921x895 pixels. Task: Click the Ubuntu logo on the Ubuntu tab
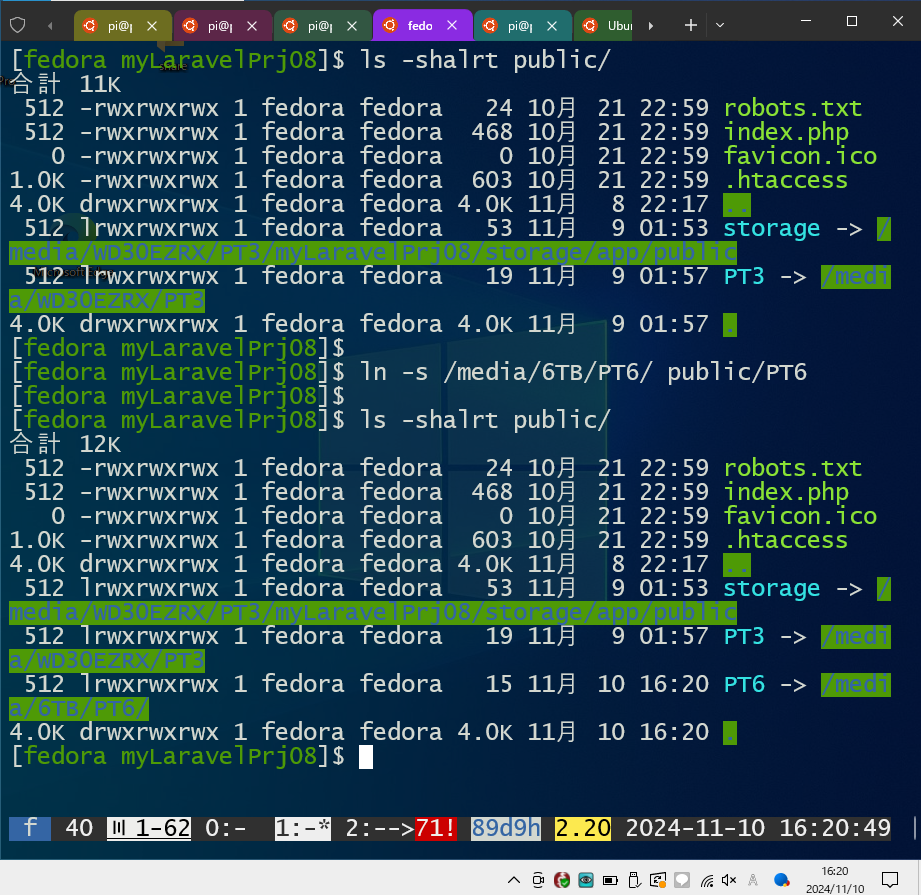pyautogui.click(x=590, y=25)
